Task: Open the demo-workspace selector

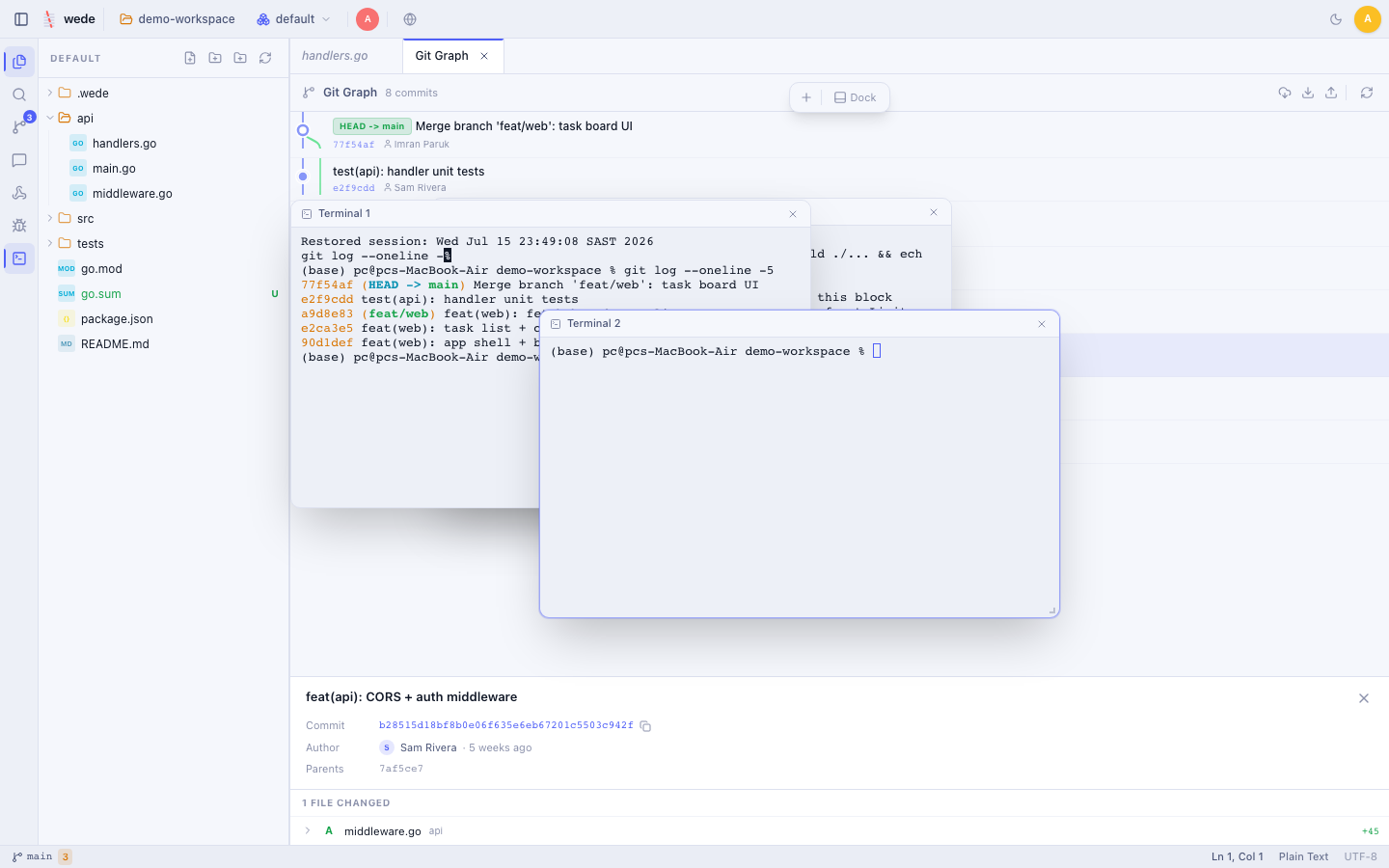Action: coord(177,19)
